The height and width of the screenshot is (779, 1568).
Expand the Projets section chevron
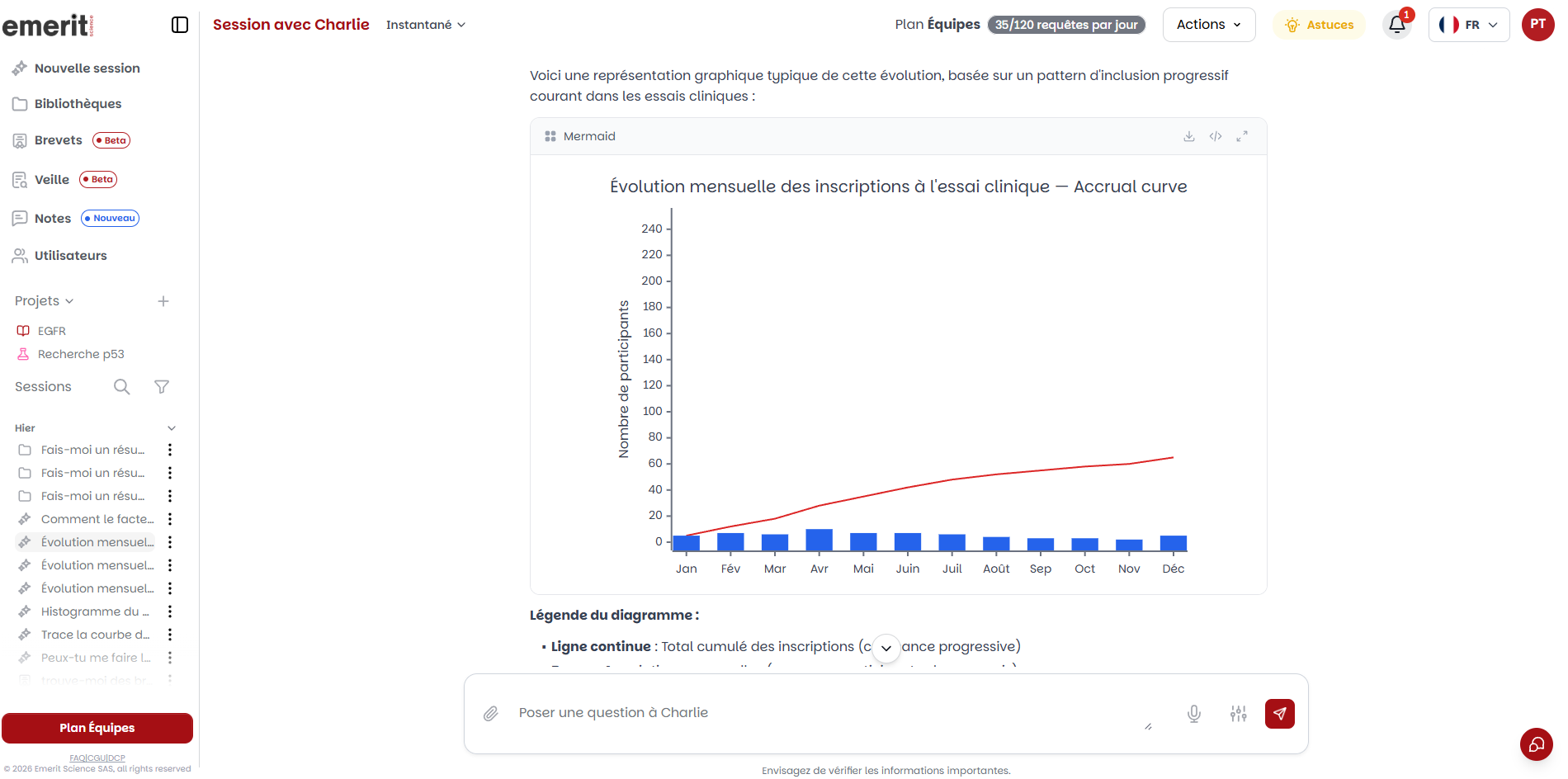point(69,301)
